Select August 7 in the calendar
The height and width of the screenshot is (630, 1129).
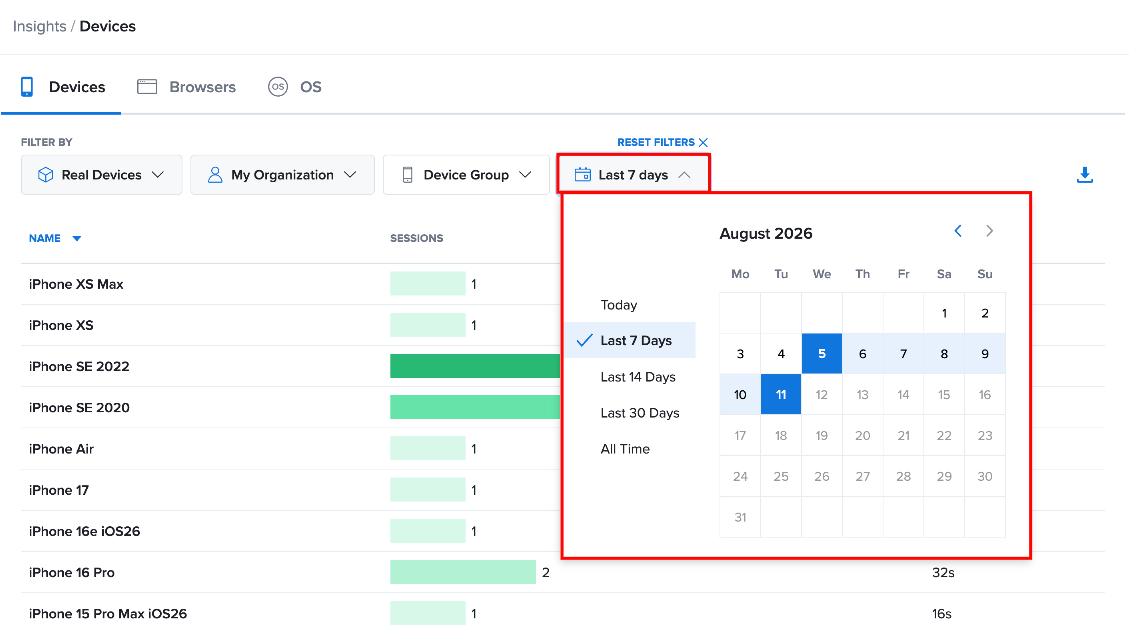(904, 354)
